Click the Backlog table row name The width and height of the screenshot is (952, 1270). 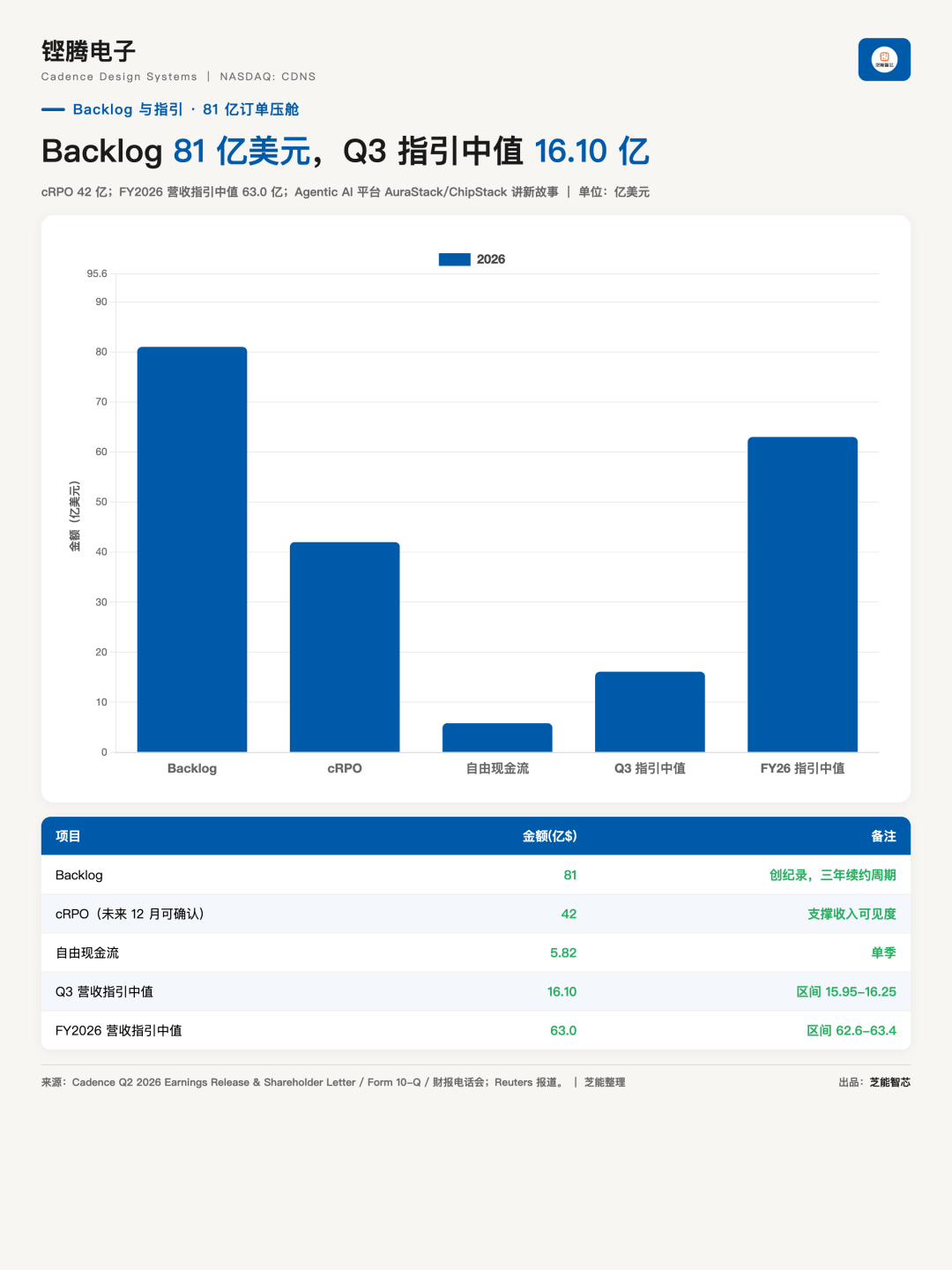pos(79,875)
